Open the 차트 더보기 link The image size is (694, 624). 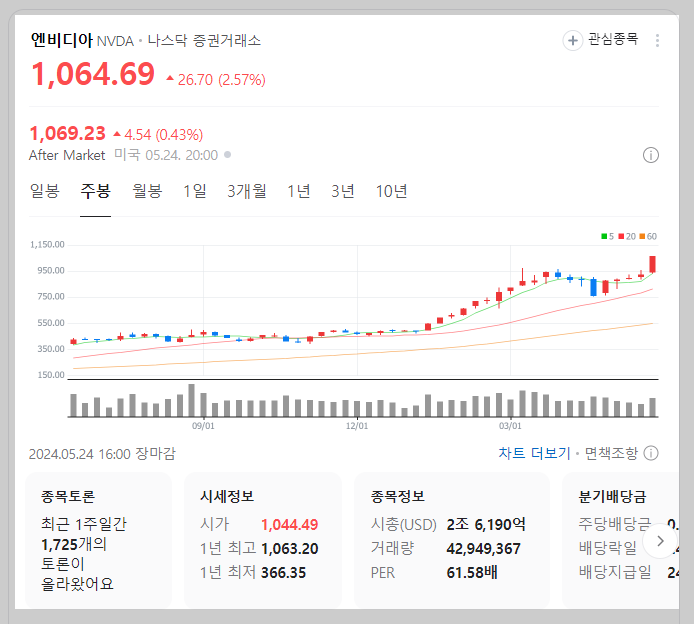point(534,453)
